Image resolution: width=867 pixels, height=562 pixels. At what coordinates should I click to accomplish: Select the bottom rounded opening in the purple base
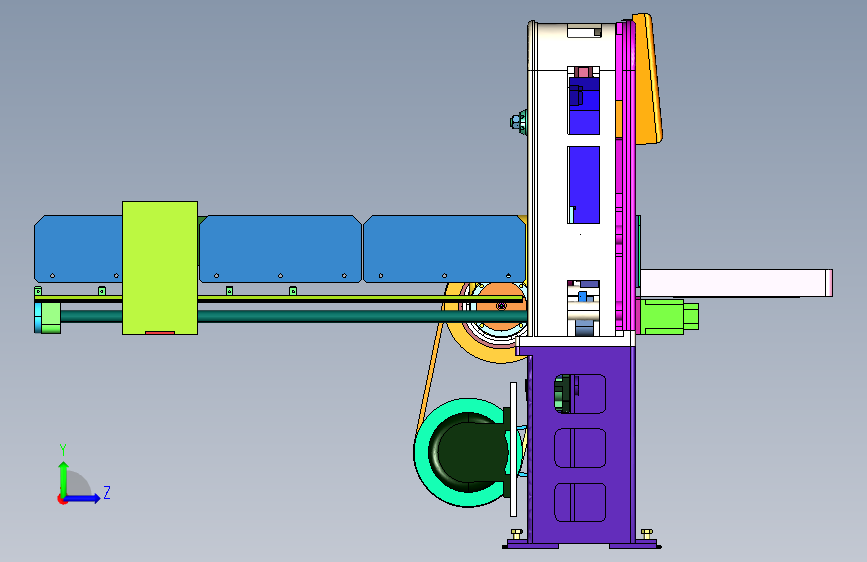(x=580, y=502)
